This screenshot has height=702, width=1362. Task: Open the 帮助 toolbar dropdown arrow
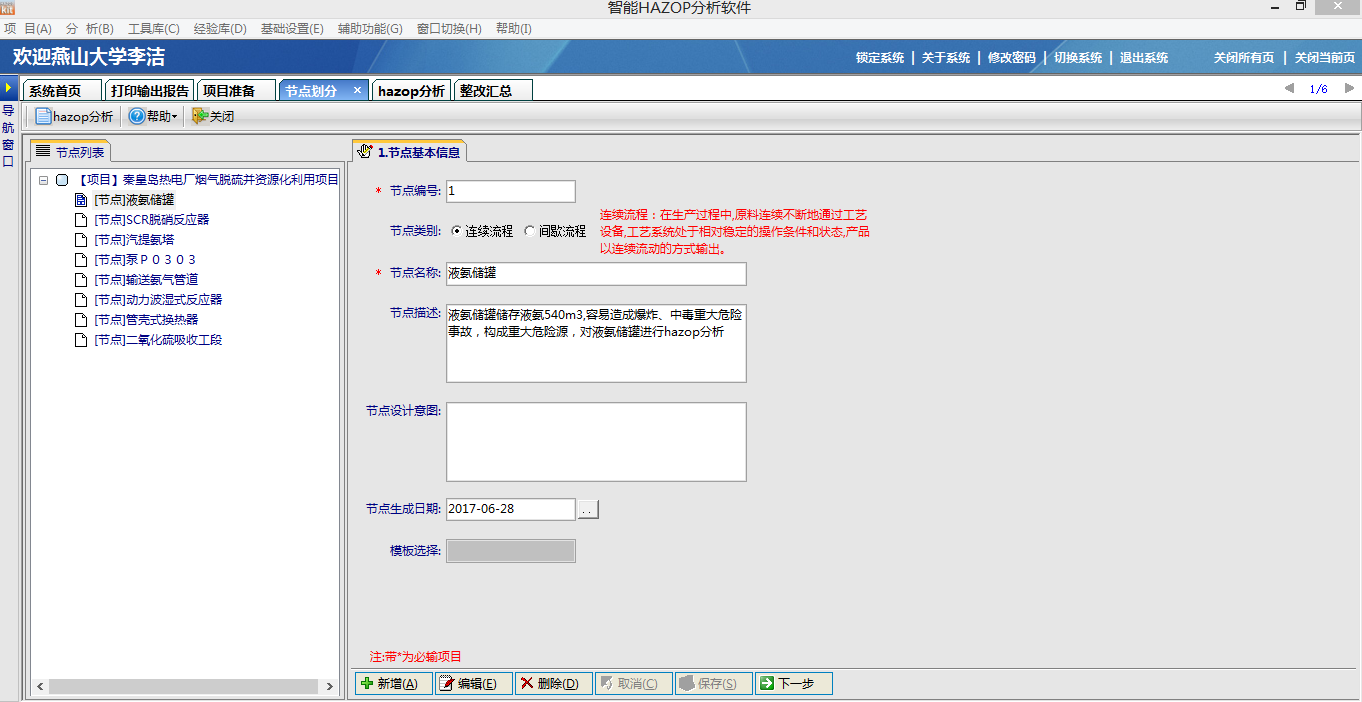coord(175,117)
